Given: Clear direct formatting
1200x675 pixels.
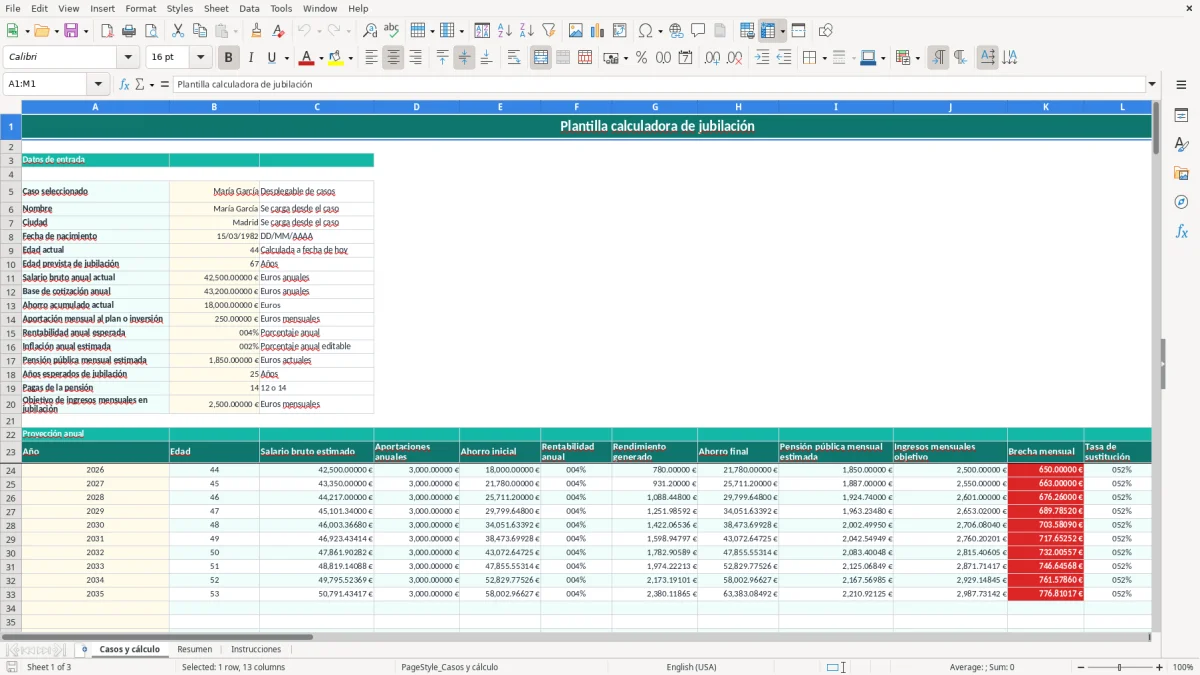Looking at the screenshot, I should tap(277, 31).
